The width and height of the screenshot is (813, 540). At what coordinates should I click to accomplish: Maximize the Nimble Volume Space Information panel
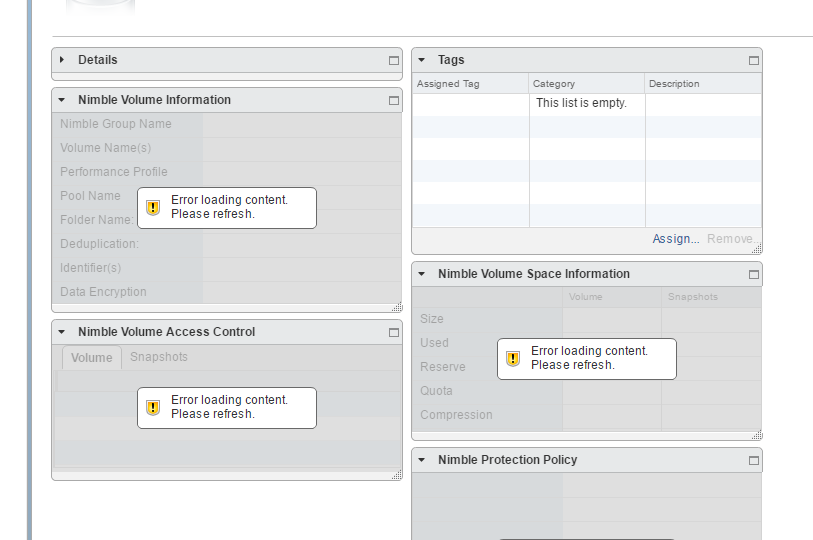pos(753,274)
